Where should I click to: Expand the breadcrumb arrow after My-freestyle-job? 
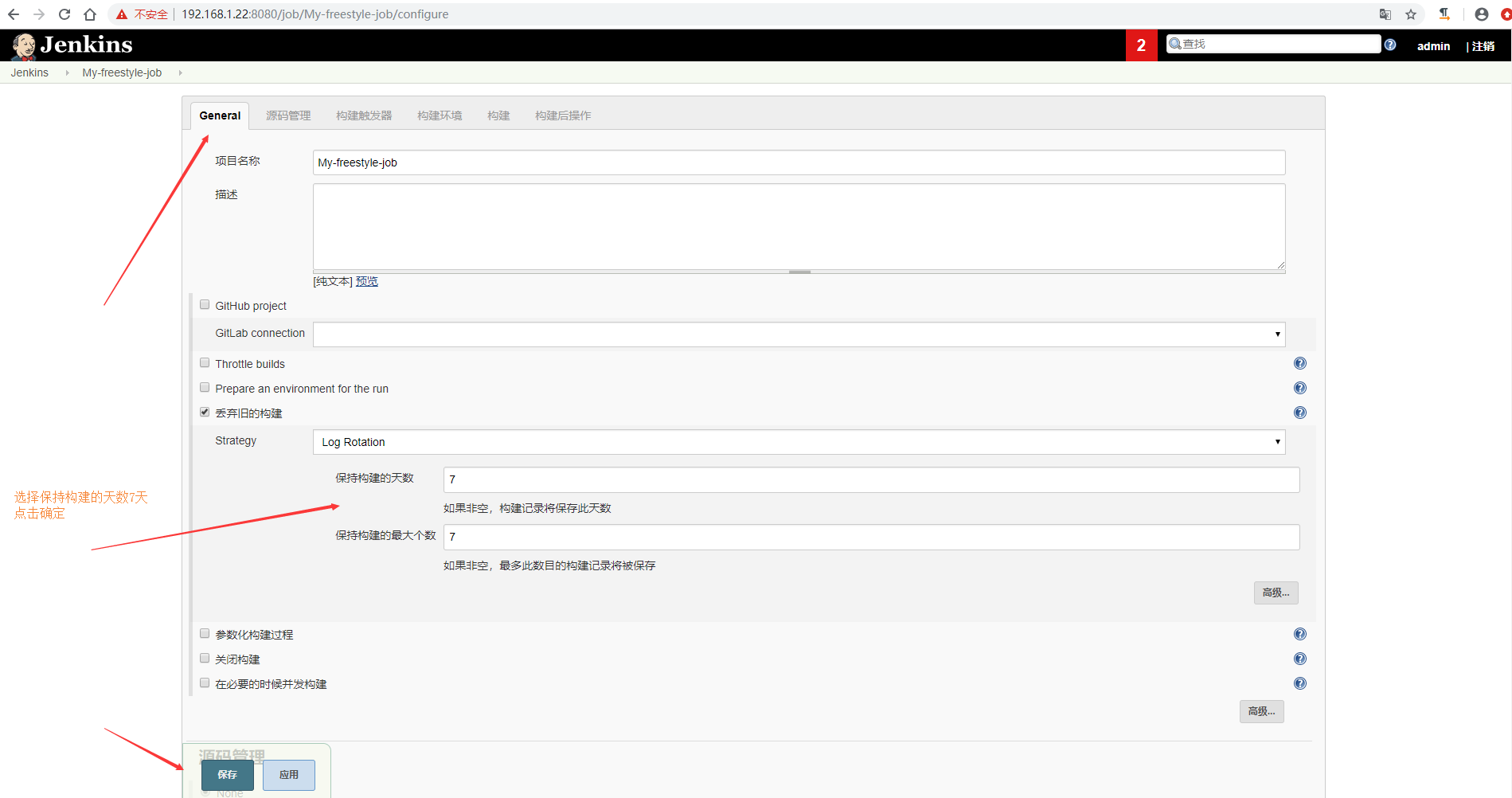pyautogui.click(x=180, y=72)
